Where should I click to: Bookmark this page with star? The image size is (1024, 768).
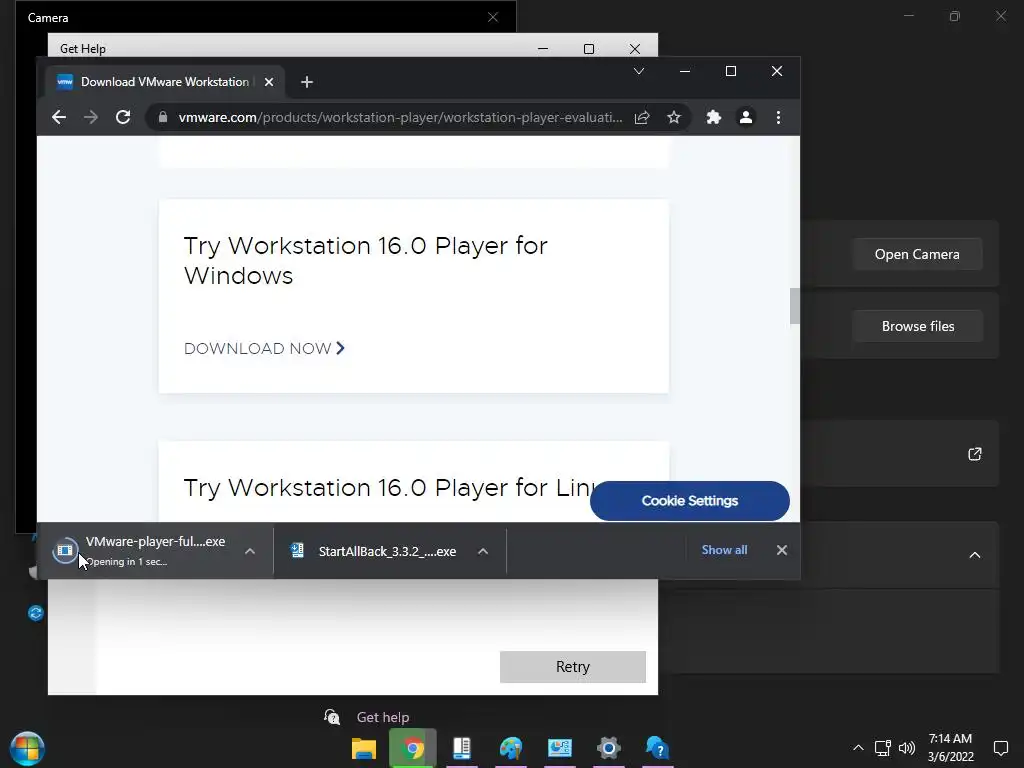click(x=674, y=118)
